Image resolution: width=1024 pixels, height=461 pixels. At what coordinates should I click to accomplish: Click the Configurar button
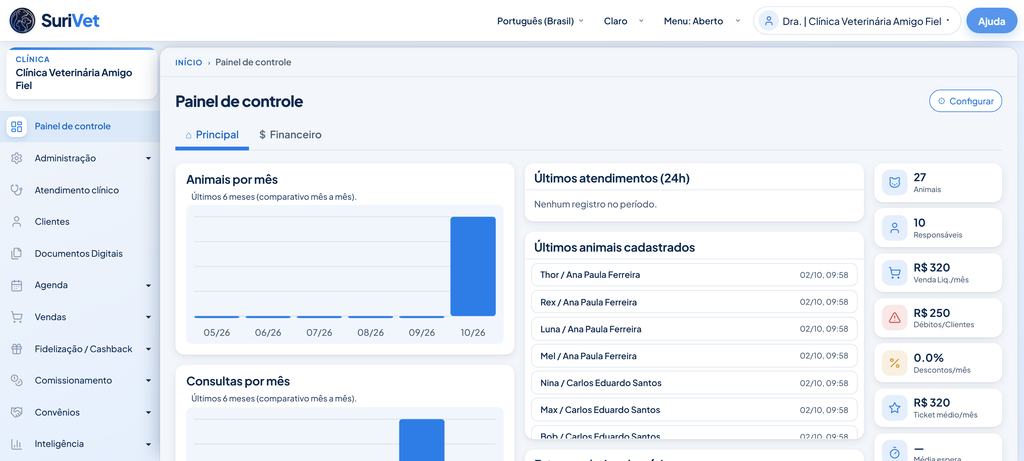965,101
